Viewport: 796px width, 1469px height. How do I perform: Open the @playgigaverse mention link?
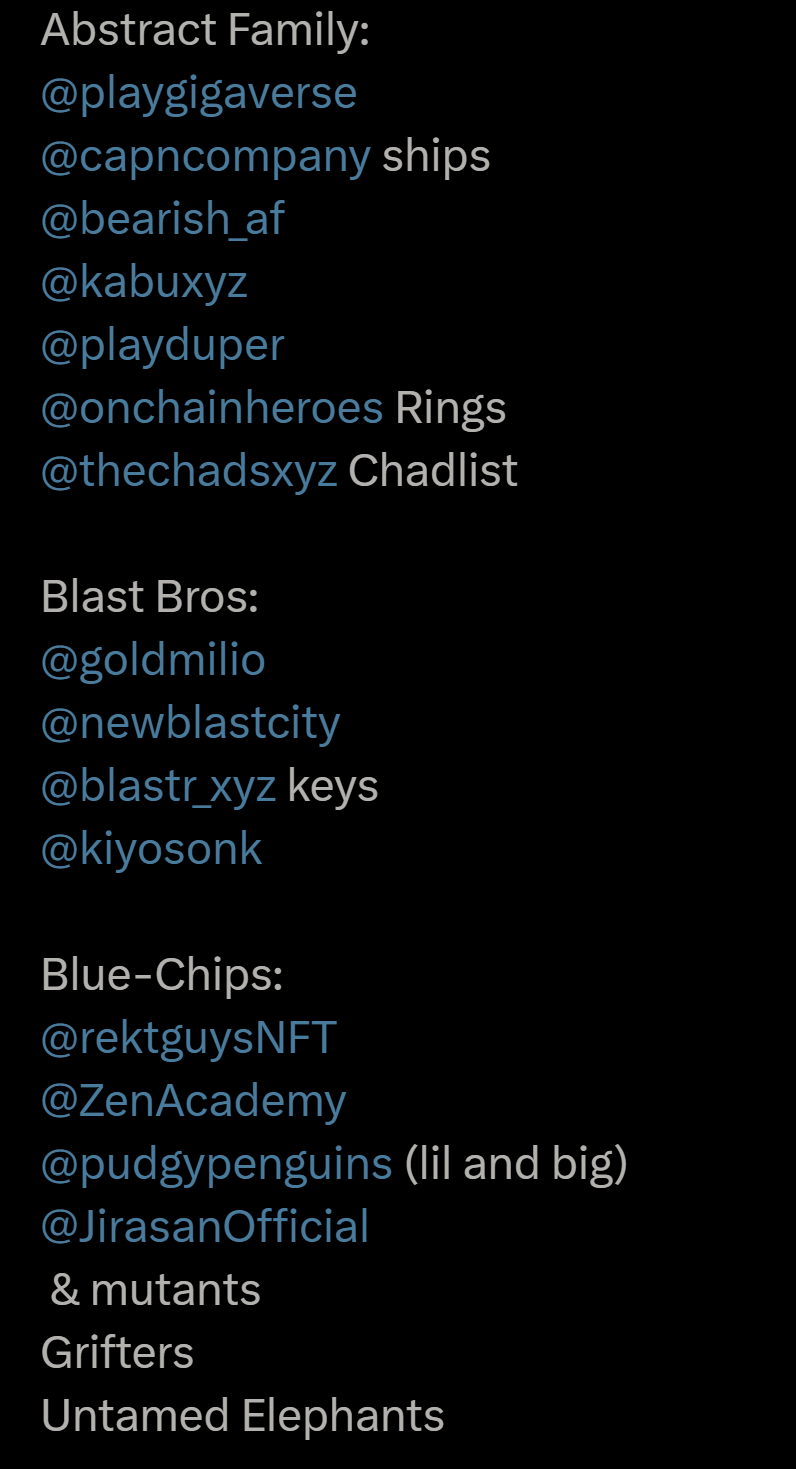coord(198,94)
